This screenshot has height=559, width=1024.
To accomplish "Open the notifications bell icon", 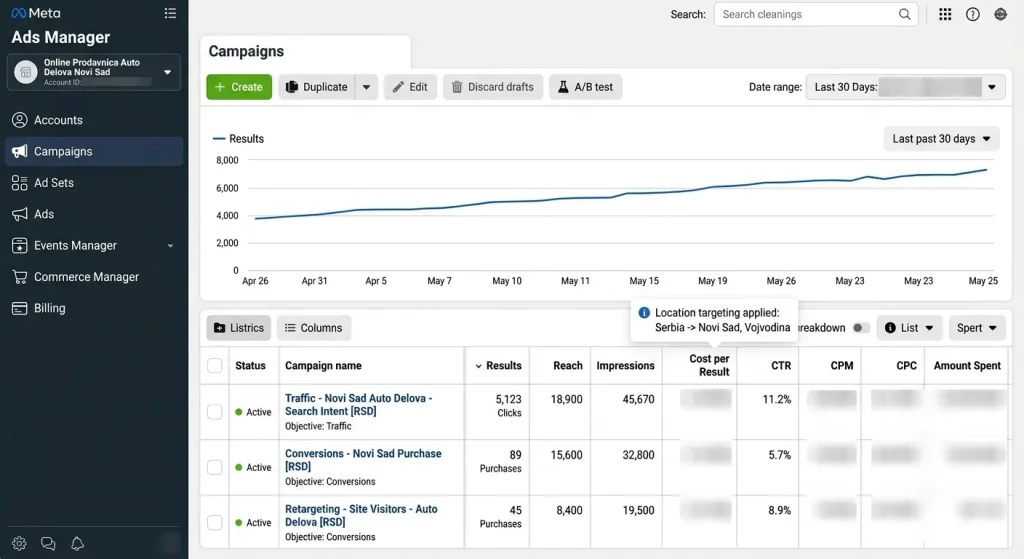I will pos(77,543).
